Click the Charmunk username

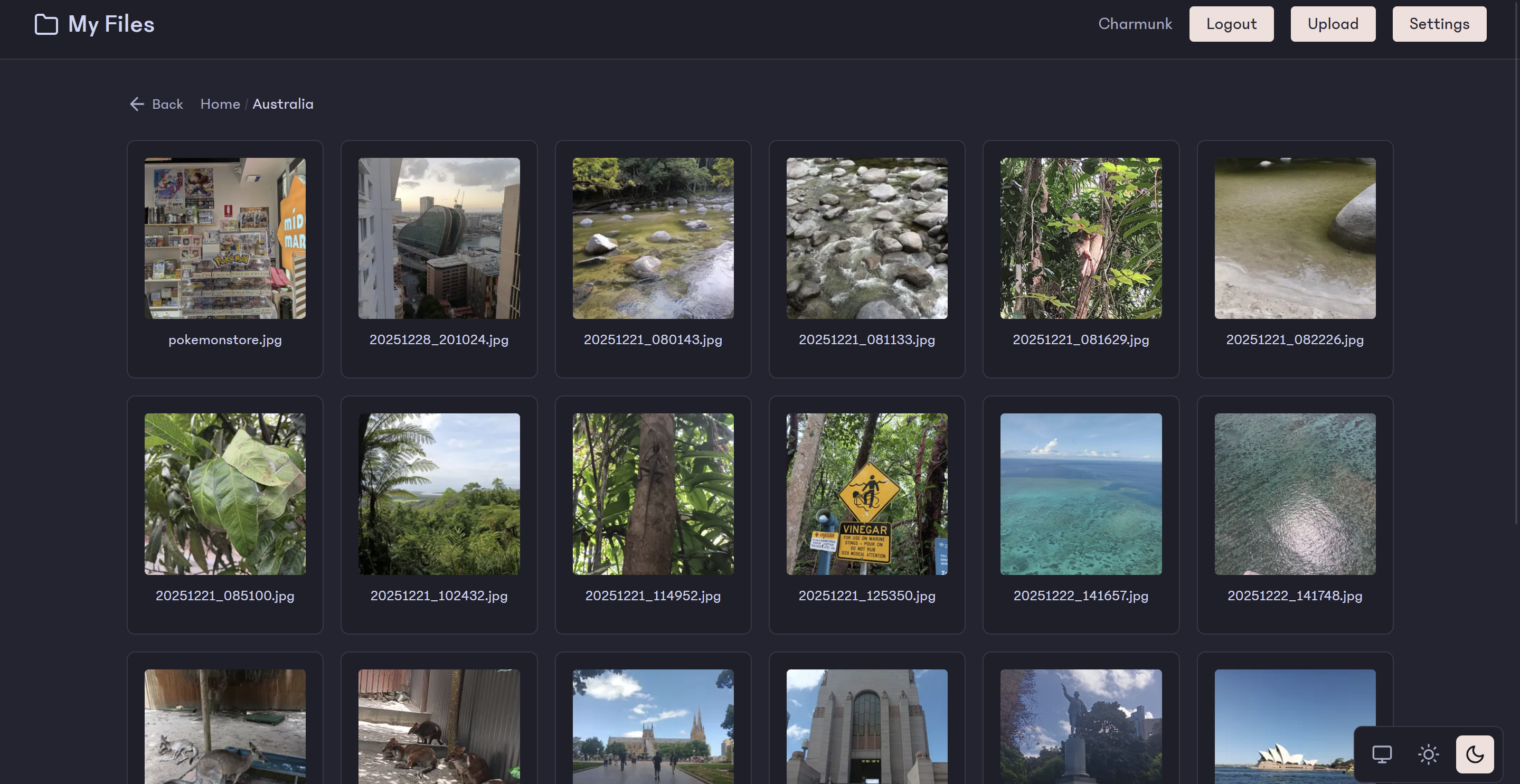1135,24
